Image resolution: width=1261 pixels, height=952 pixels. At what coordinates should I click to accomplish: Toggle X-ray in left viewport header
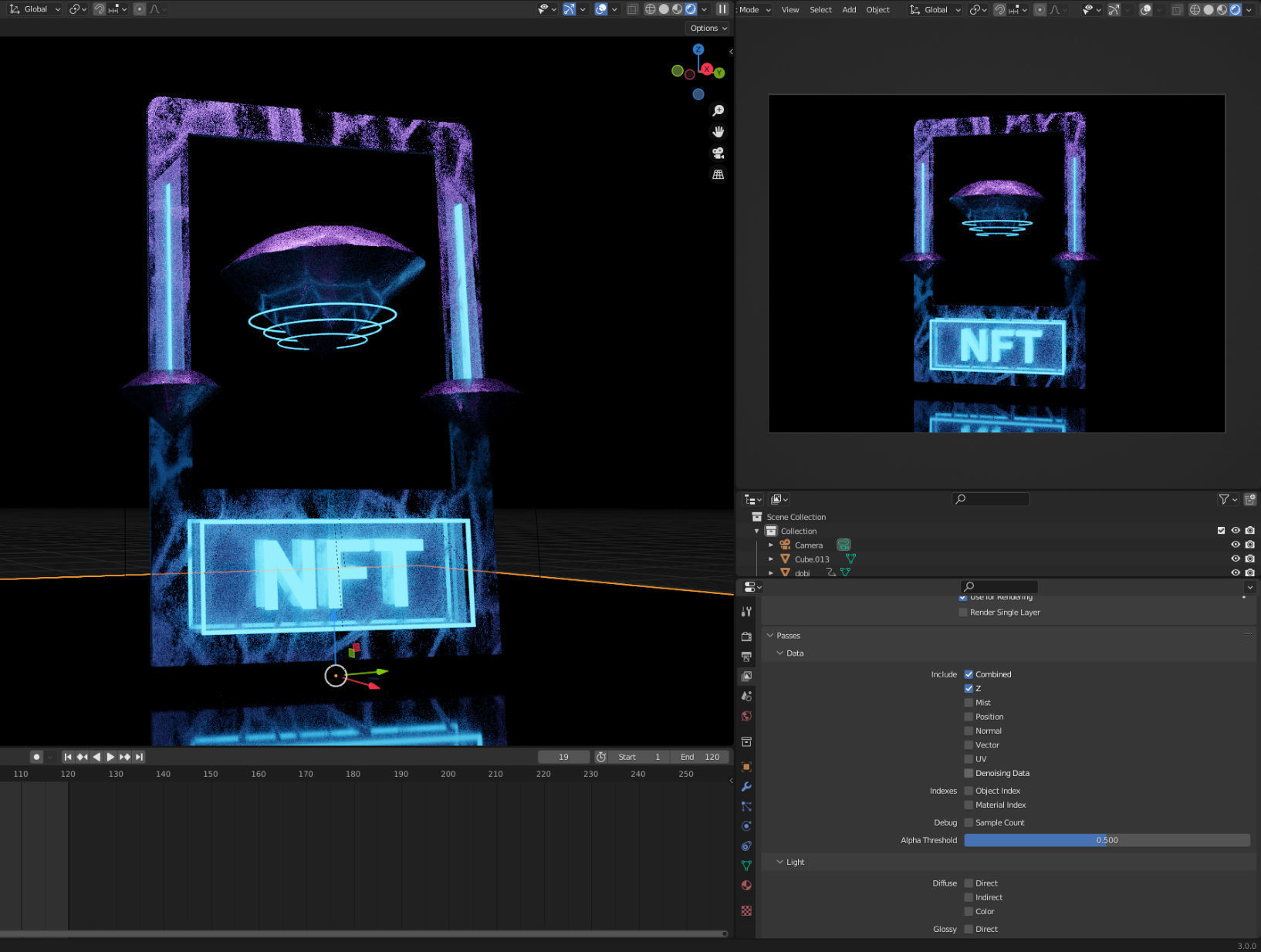[632, 9]
